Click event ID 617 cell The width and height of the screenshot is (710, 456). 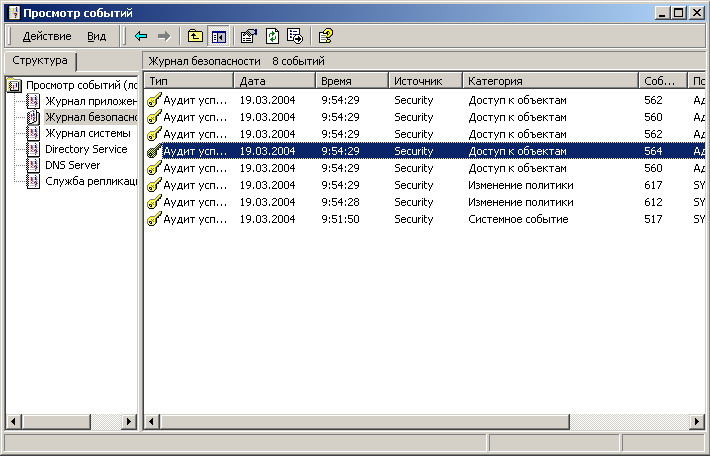coord(653,185)
